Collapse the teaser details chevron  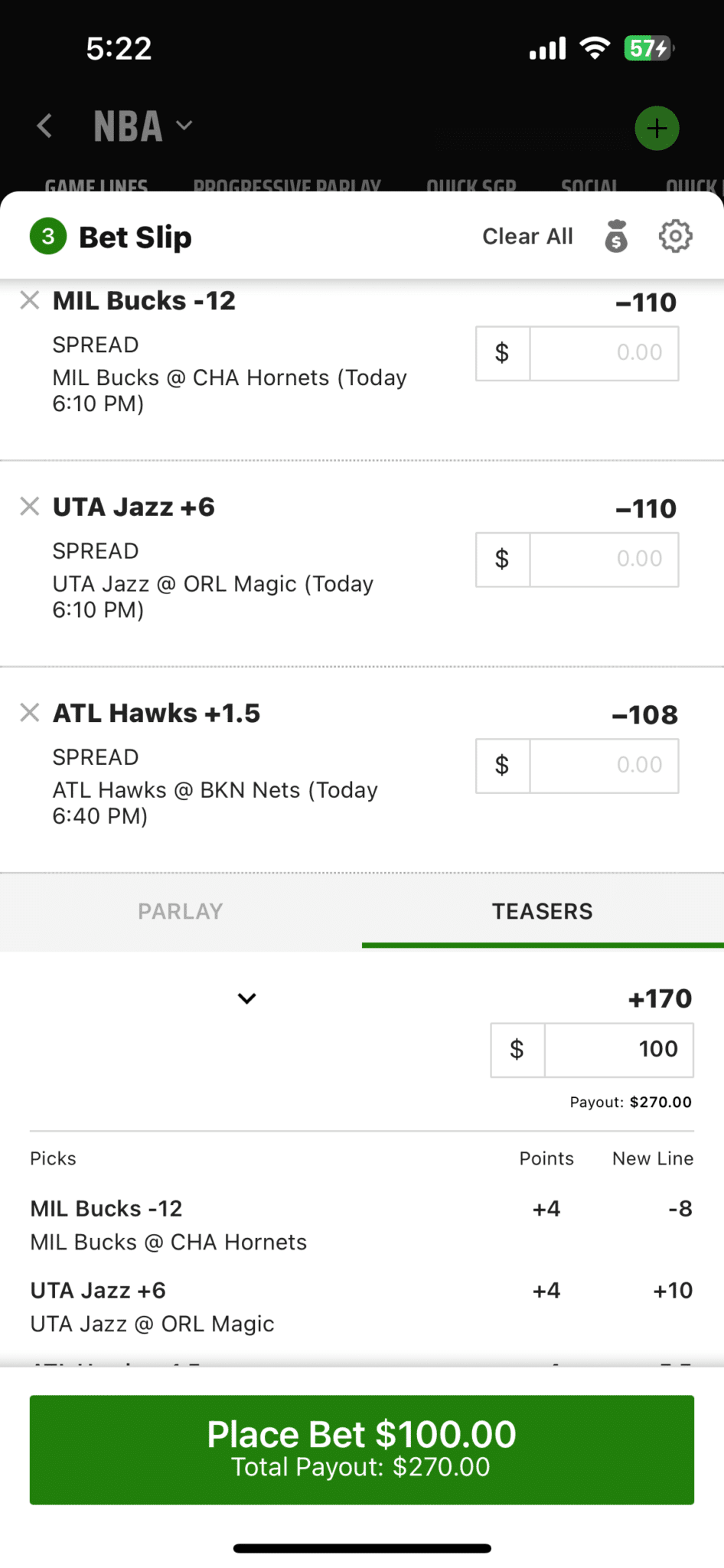246,998
